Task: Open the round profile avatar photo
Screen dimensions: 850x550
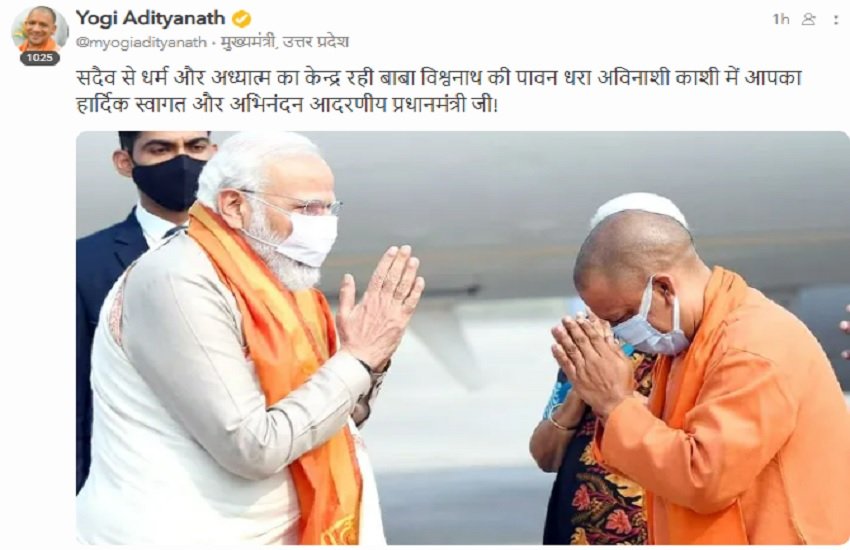Action: (40, 30)
